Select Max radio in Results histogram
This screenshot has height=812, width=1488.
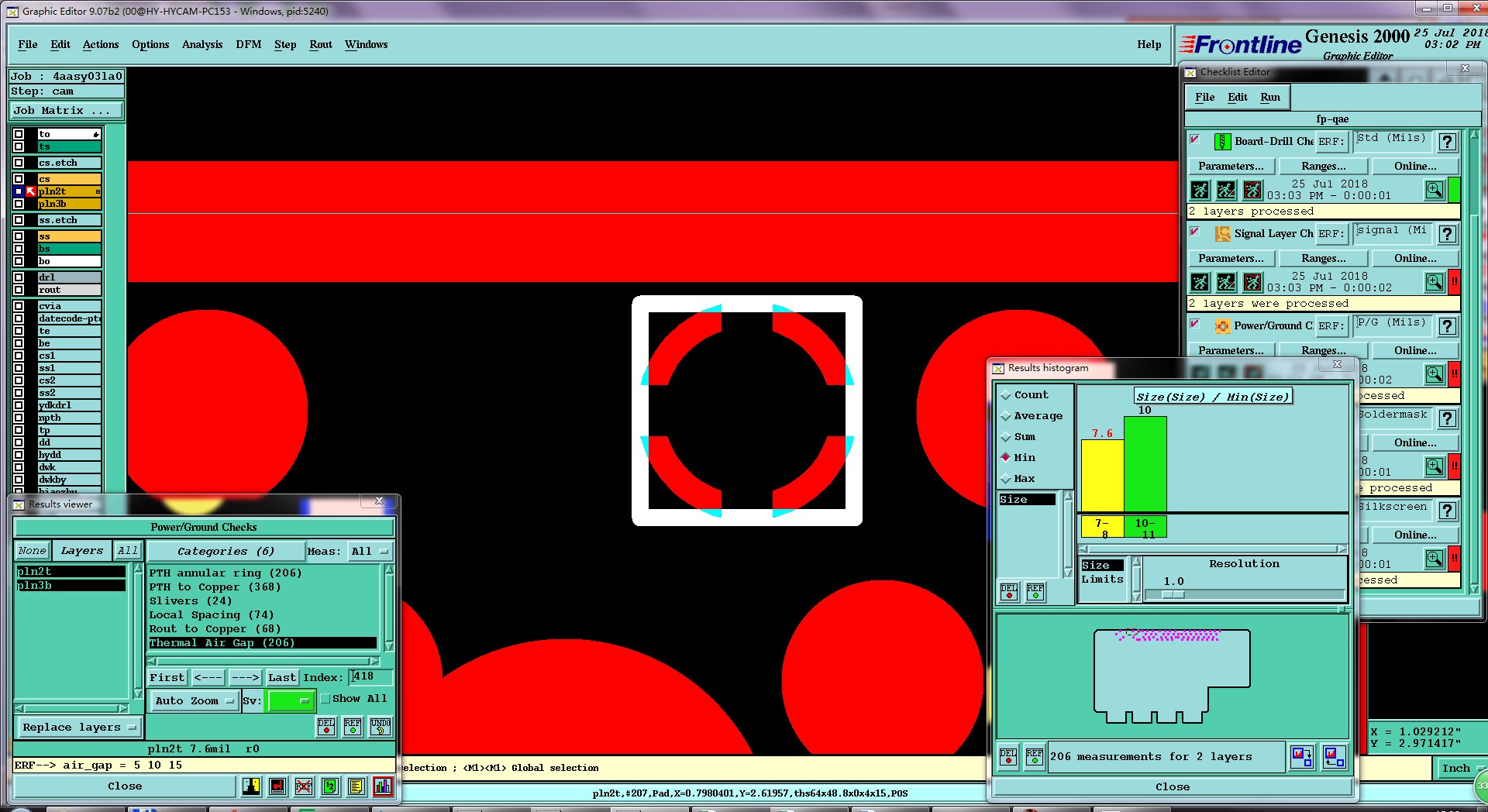pyautogui.click(x=1006, y=479)
